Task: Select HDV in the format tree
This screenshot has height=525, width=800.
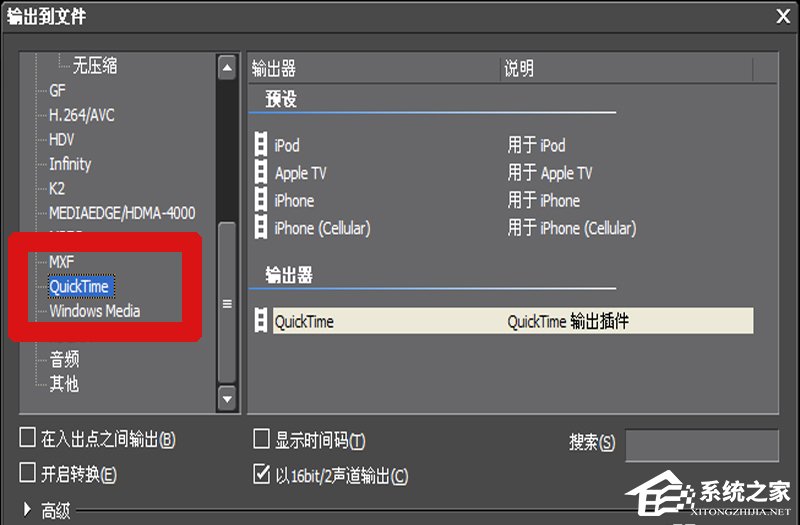Action: pos(61,139)
